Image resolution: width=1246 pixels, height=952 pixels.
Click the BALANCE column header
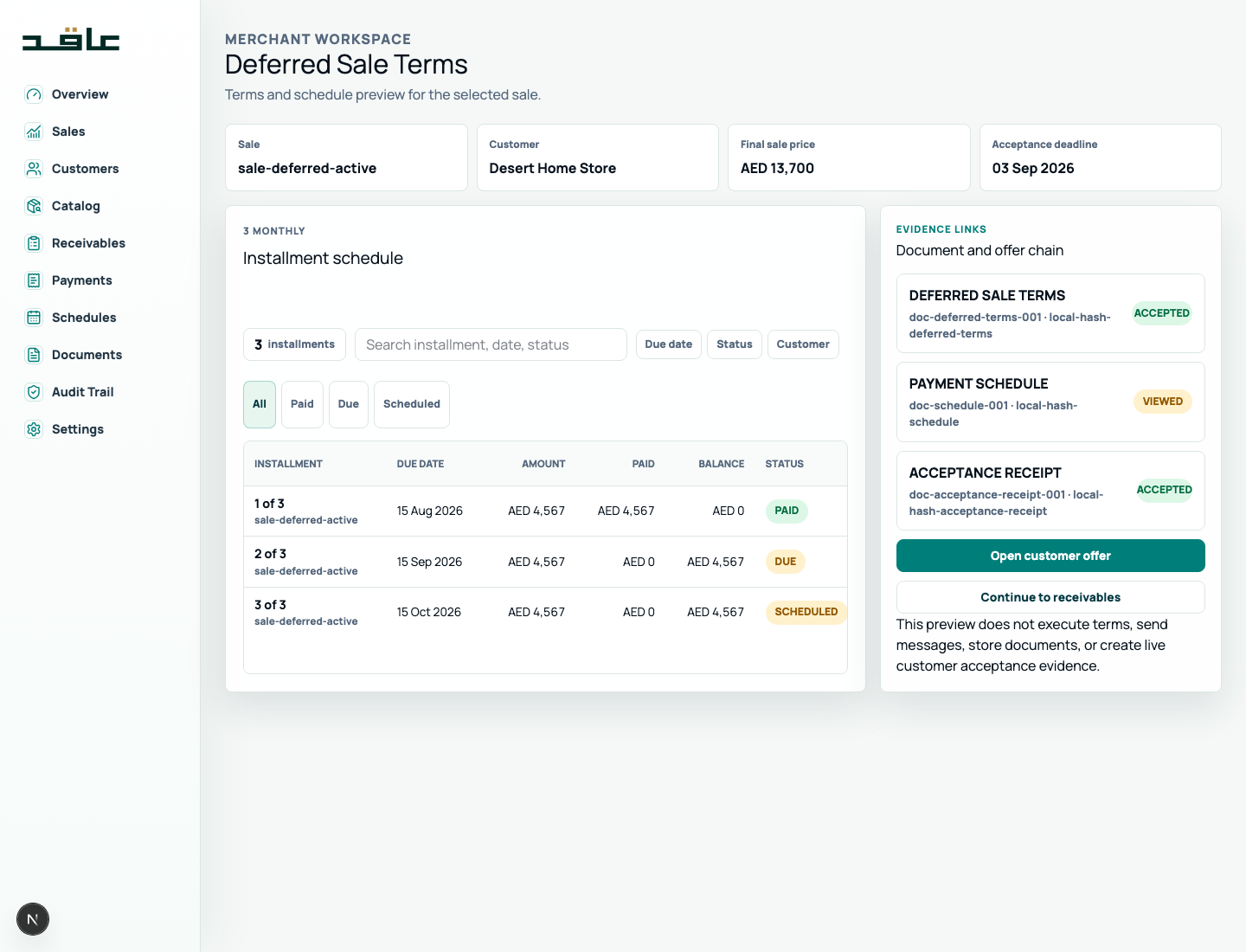coord(722,464)
